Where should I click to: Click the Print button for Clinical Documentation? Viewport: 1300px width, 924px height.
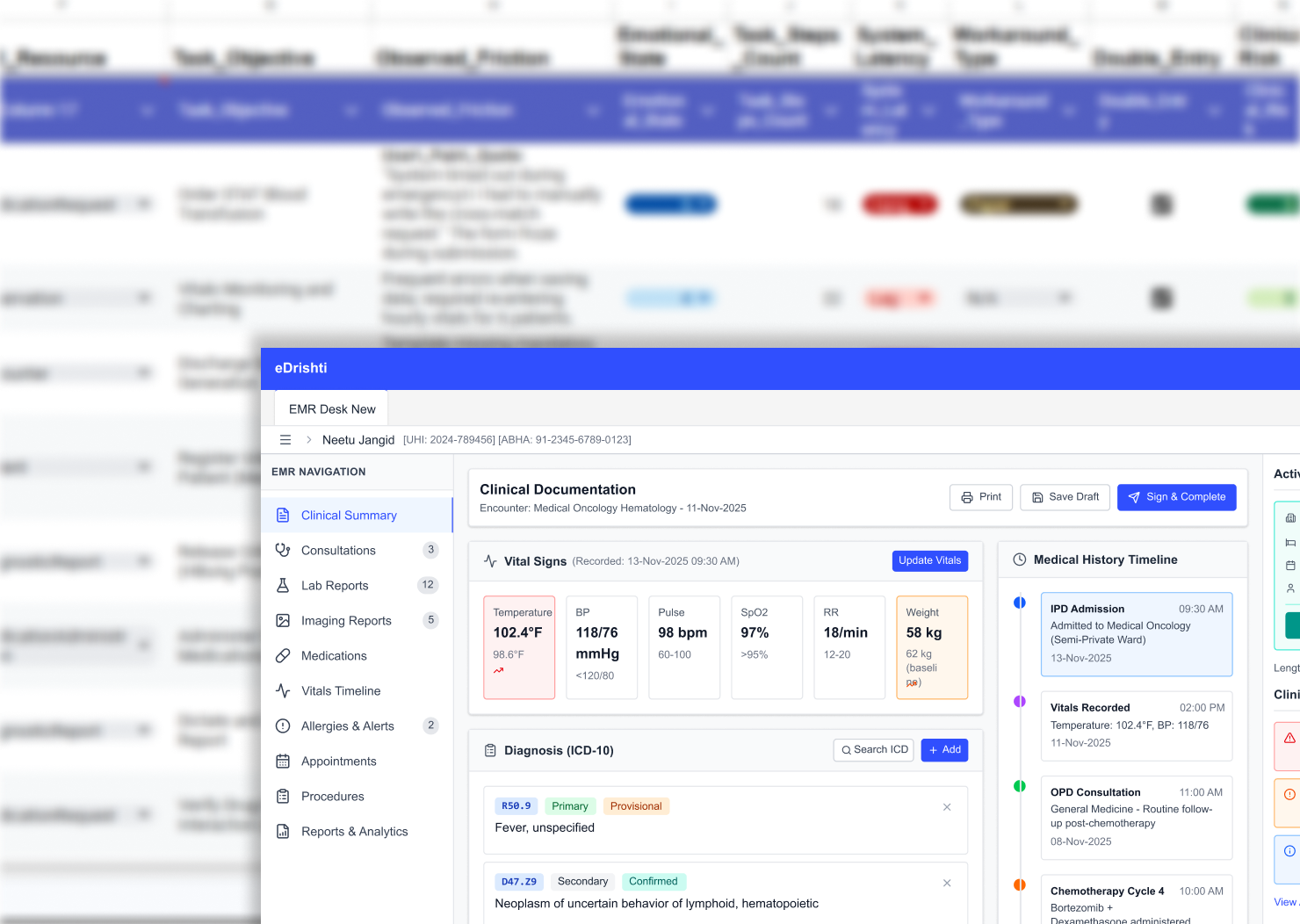(x=981, y=496)
